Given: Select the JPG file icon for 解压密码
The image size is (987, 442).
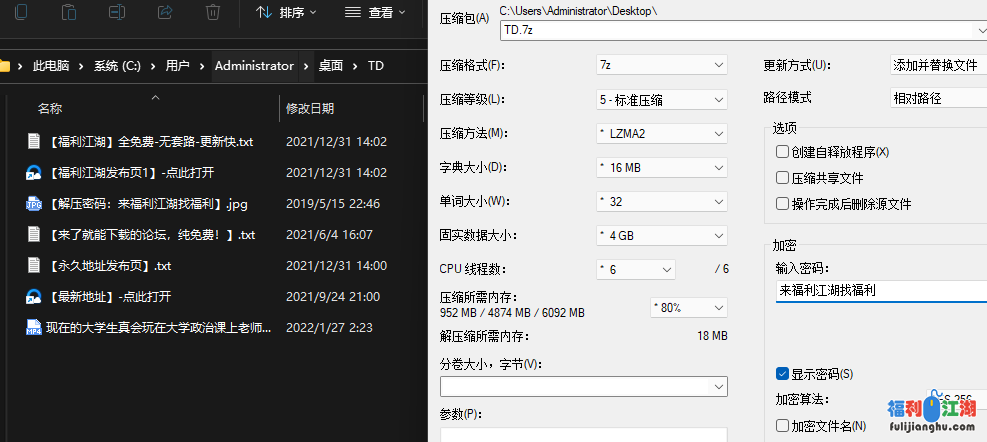Looking at the screenshot, I should point(34,204).
